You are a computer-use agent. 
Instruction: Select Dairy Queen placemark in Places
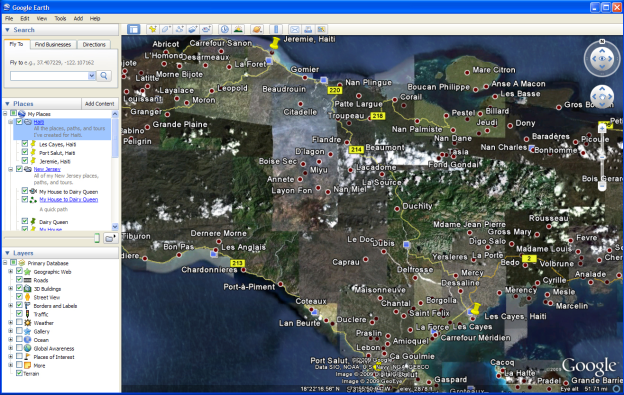tap(53, 222)
